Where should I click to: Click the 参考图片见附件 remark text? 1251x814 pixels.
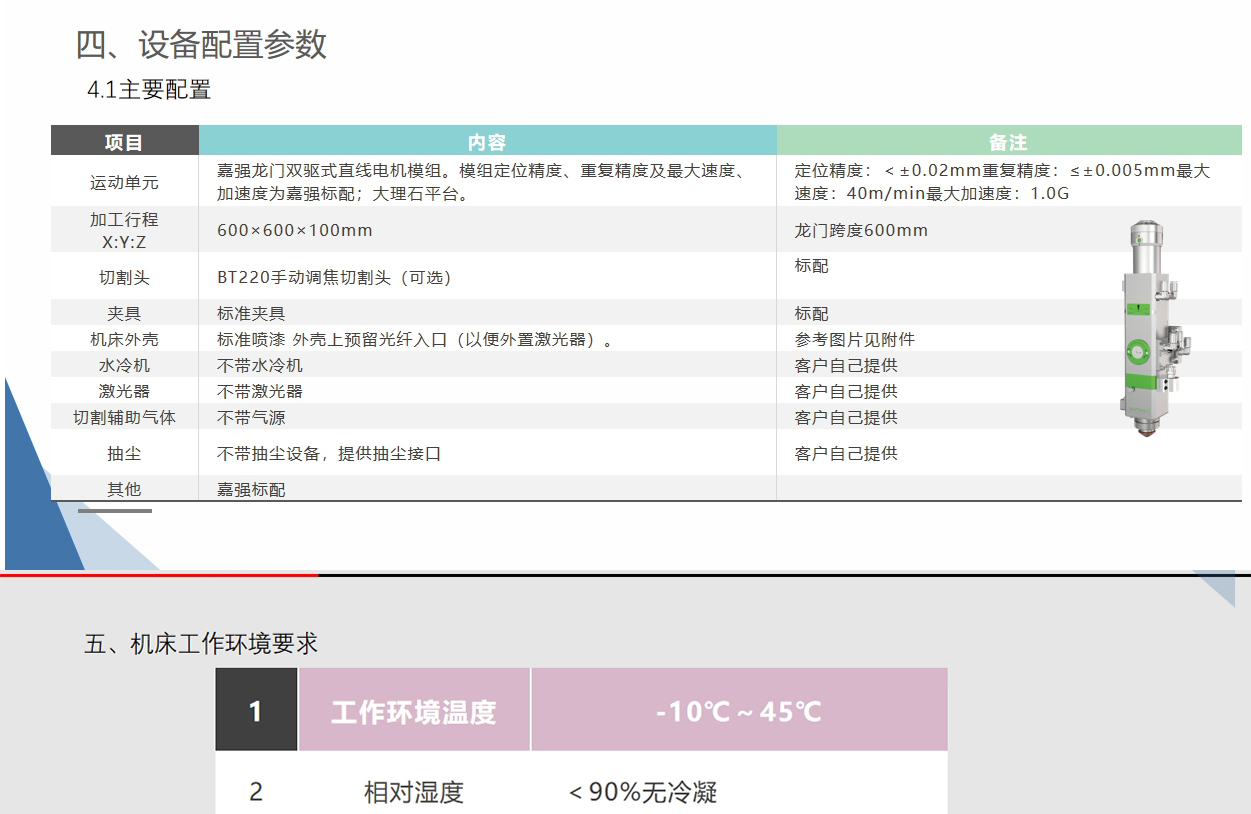(x=854, y=340)
